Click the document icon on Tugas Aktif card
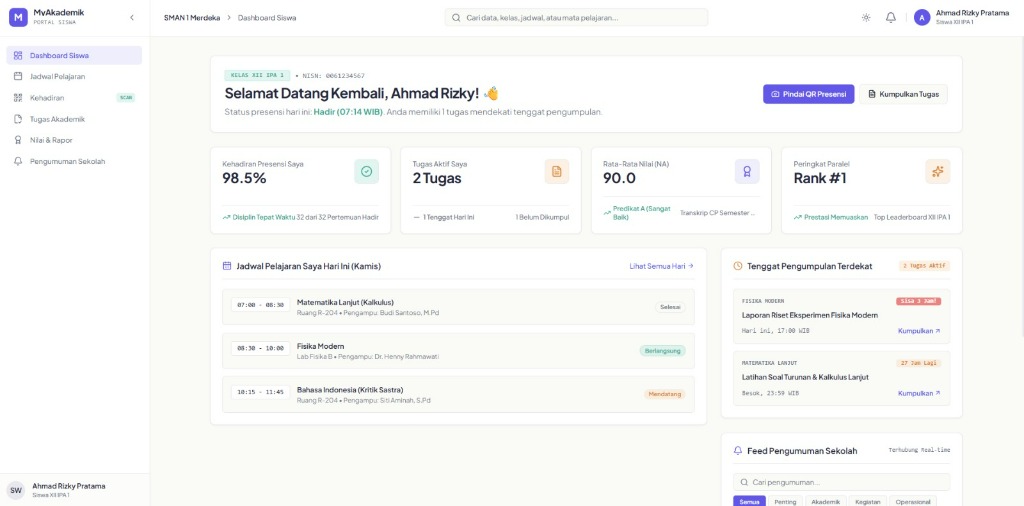This screenshot has width=1024, height=506. point(556,171)
